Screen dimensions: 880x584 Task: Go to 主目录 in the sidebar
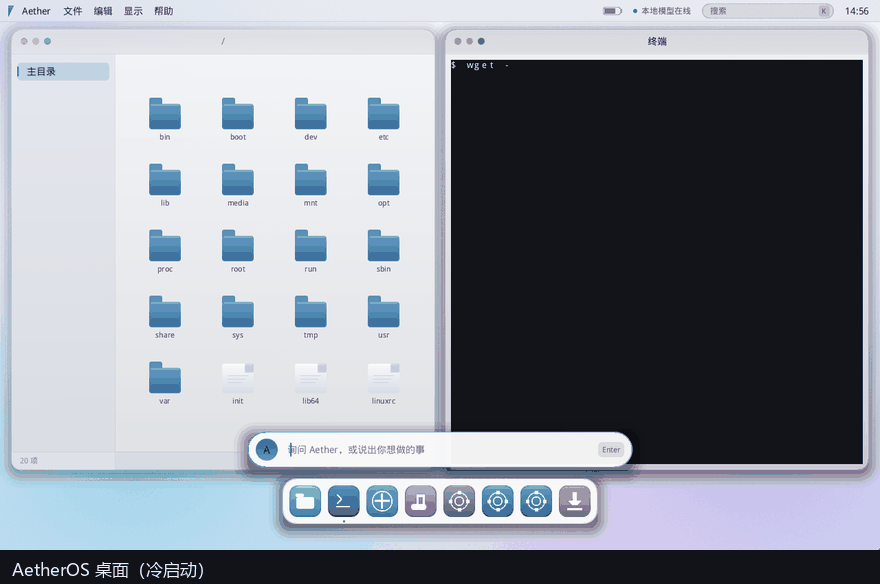tap(63, 72)
